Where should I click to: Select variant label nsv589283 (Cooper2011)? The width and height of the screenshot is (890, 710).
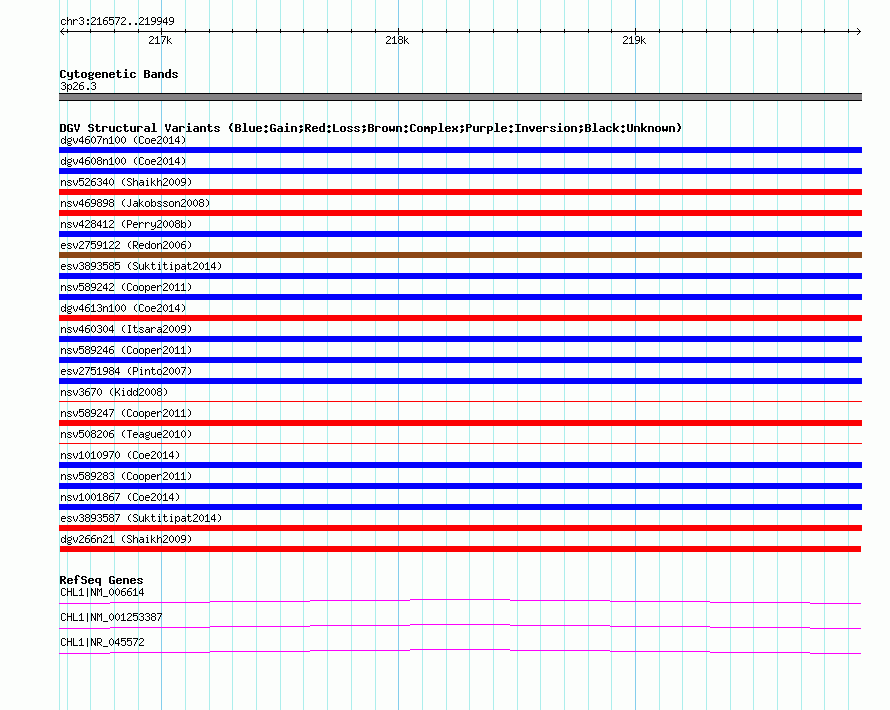click(126, 476)
